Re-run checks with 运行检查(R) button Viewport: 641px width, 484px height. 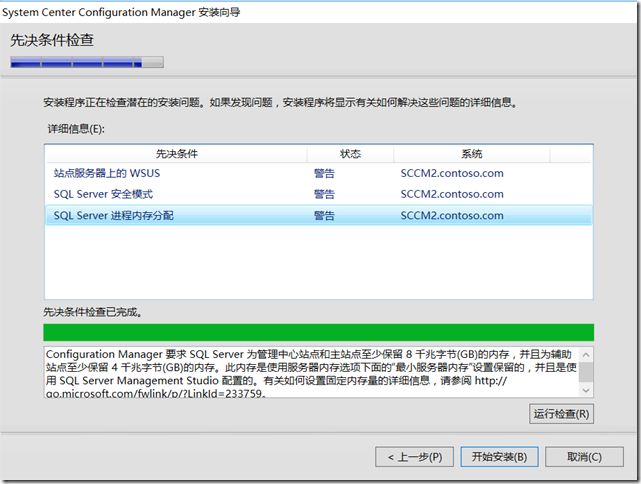[561, 414]
